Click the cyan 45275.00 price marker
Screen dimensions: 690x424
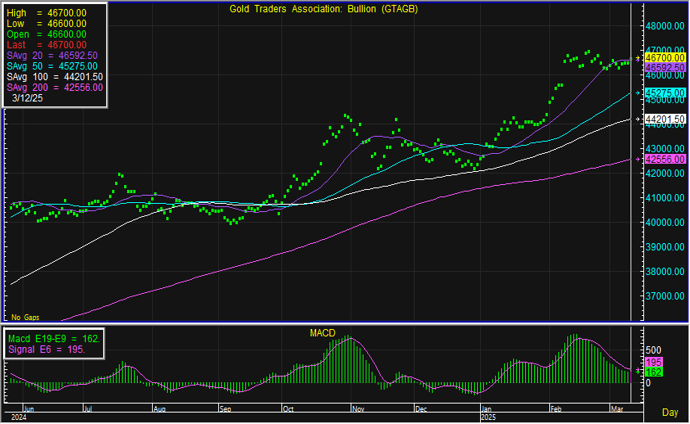click(x=662, y=93)
